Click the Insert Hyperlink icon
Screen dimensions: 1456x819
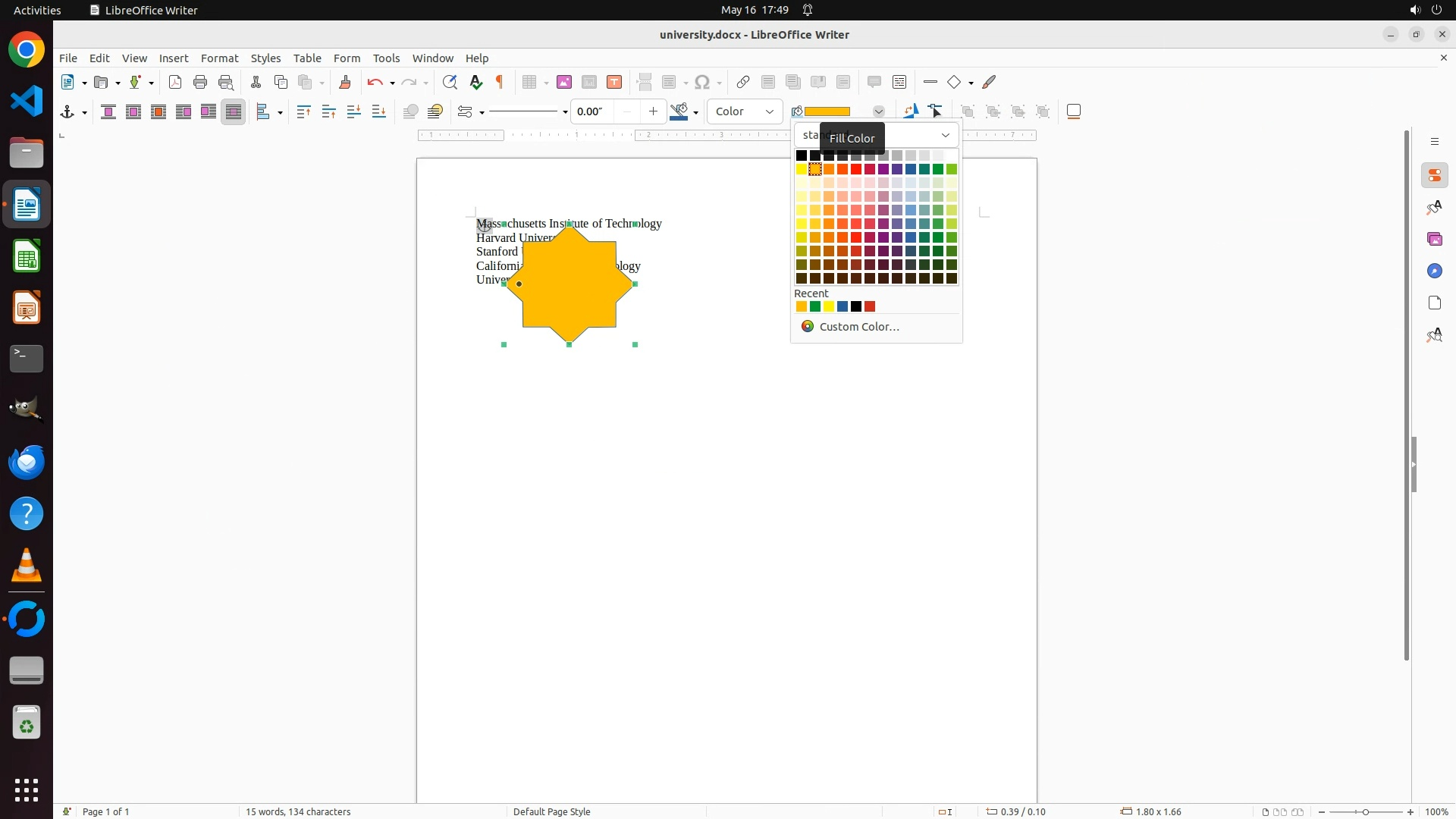point(743,82)
